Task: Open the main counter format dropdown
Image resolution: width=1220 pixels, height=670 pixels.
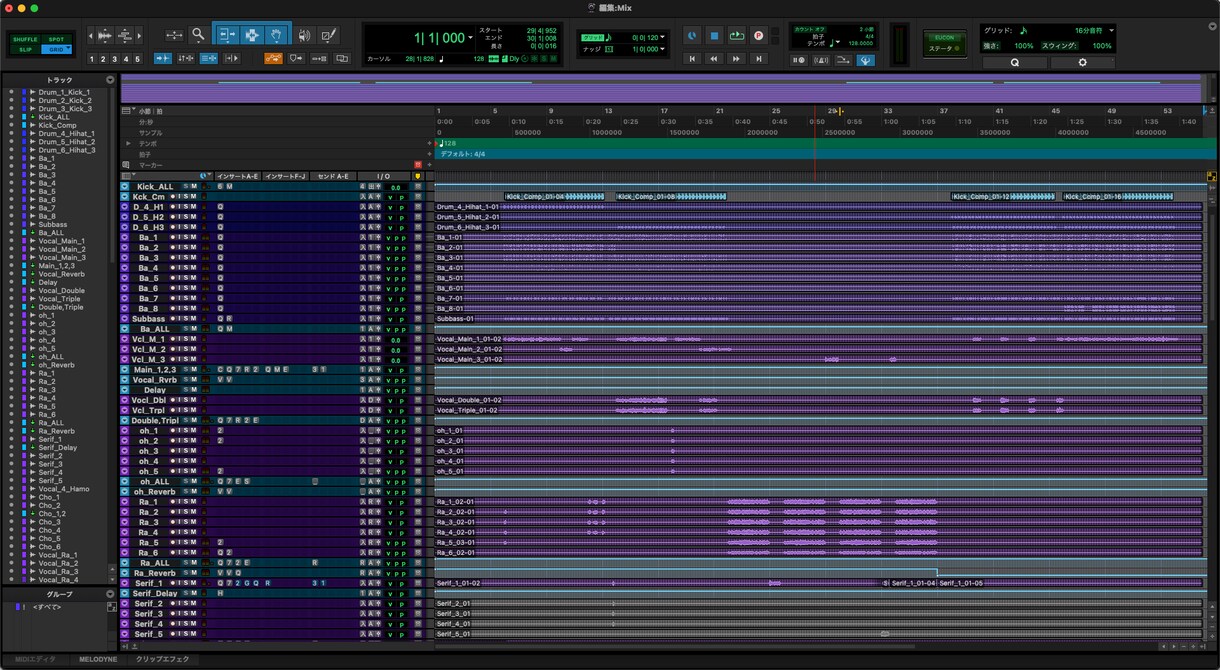Action: 470,38
